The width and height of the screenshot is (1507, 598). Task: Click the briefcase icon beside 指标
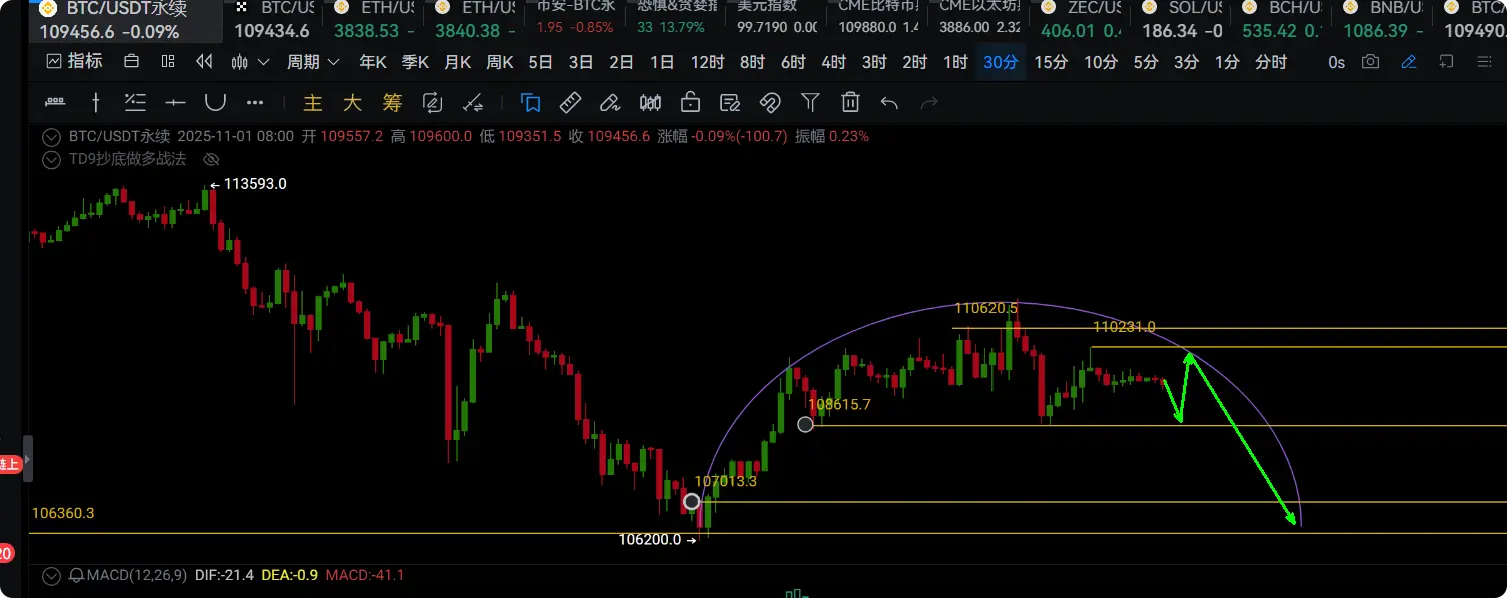pos(131,62)
